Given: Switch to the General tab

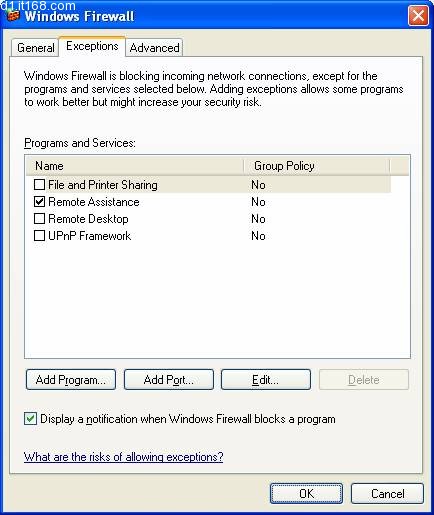Looking at the screenshot, I should tap(35, 48).
